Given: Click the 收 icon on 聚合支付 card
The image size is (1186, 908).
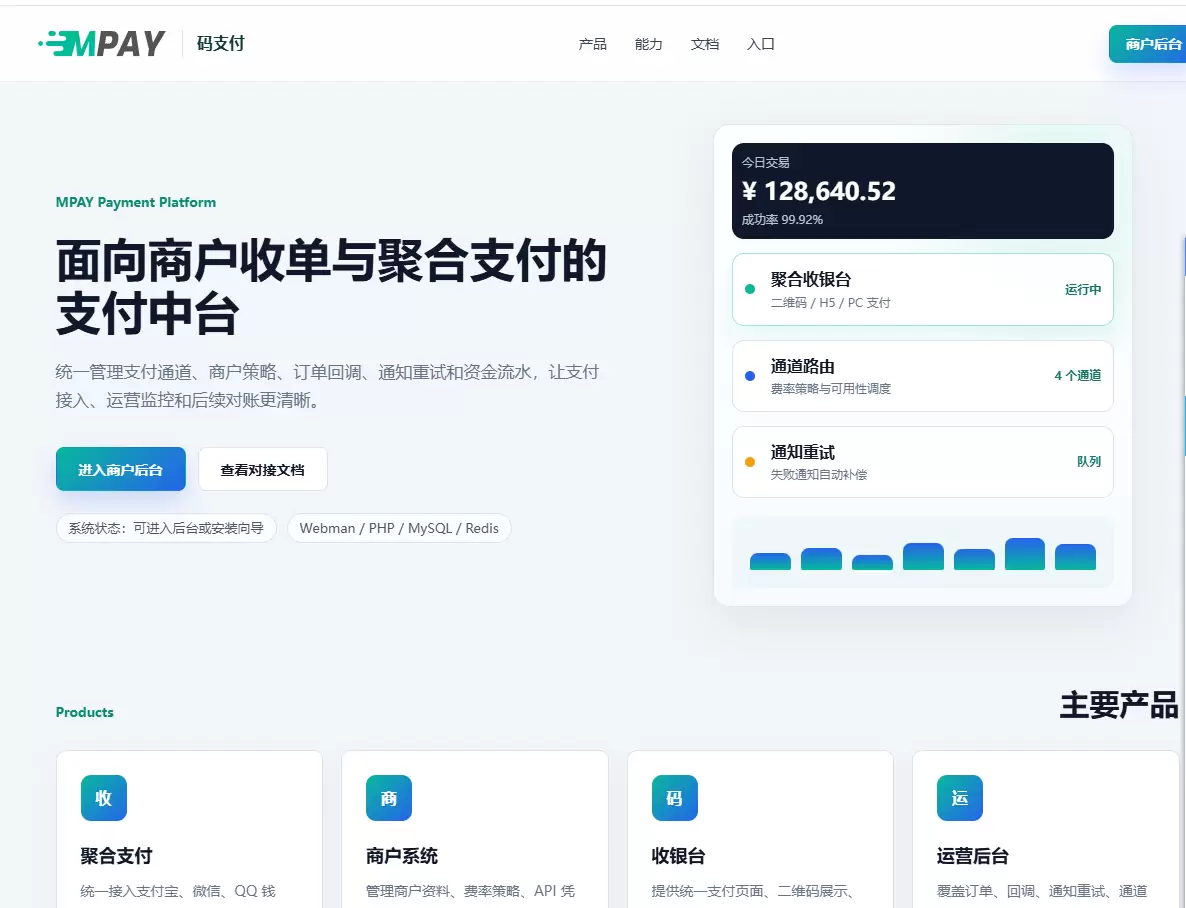Looking at the screenshot, I should [104, 798].
